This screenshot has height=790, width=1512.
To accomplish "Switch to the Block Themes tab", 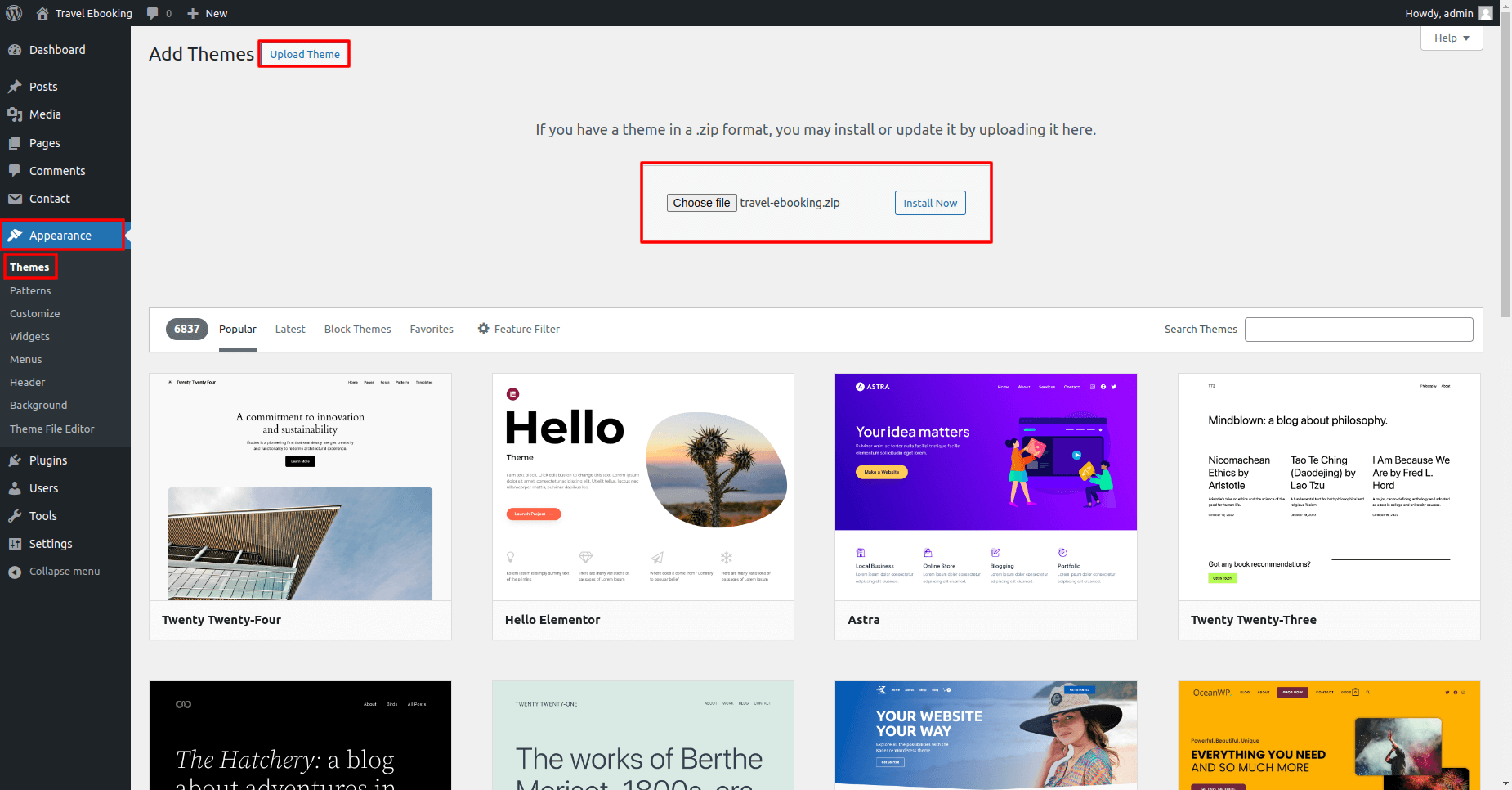I will pyautogui.click(x=357, y=329).
